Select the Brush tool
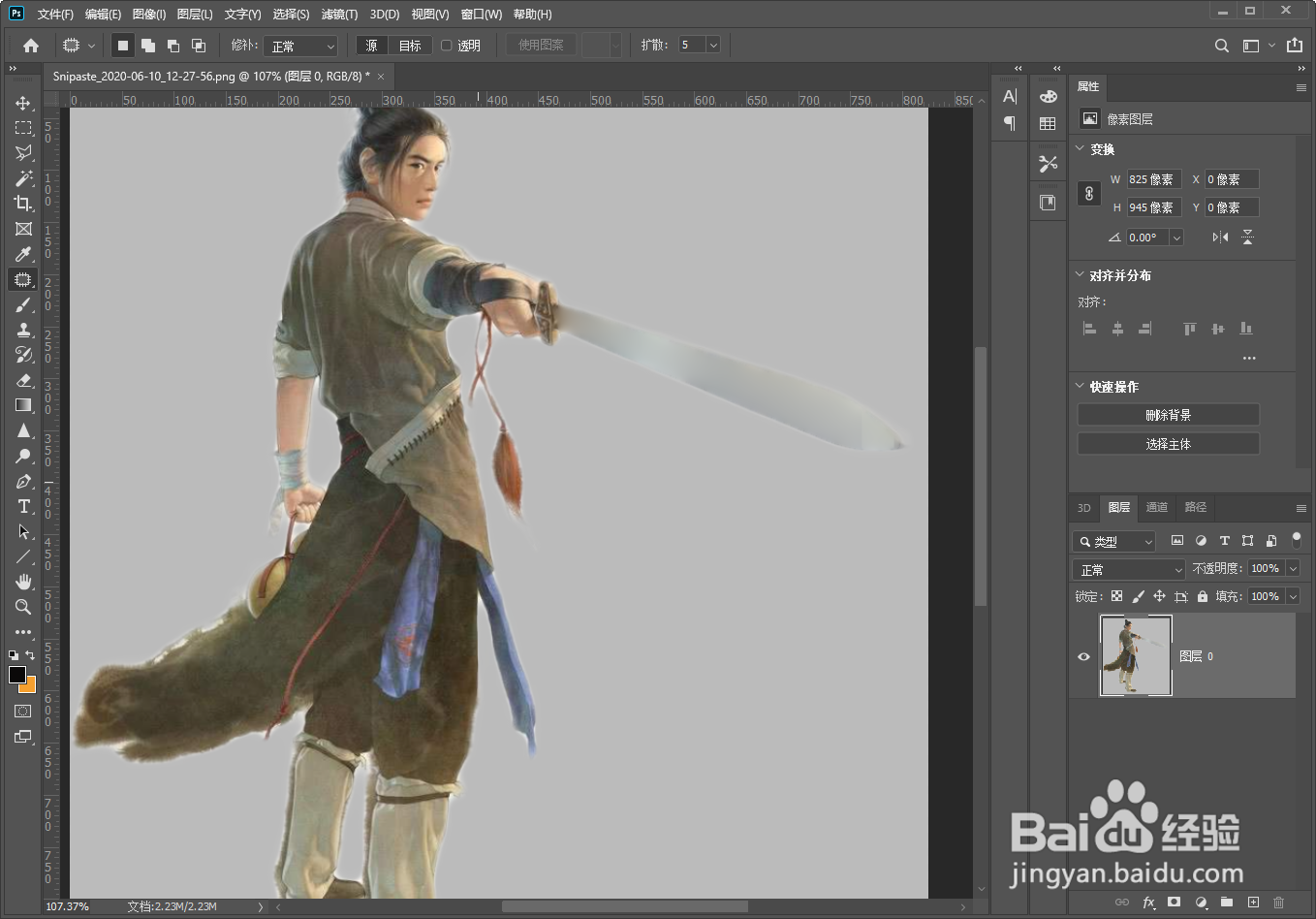Viewport: 1316px width, 919px height. coord(23,304)
